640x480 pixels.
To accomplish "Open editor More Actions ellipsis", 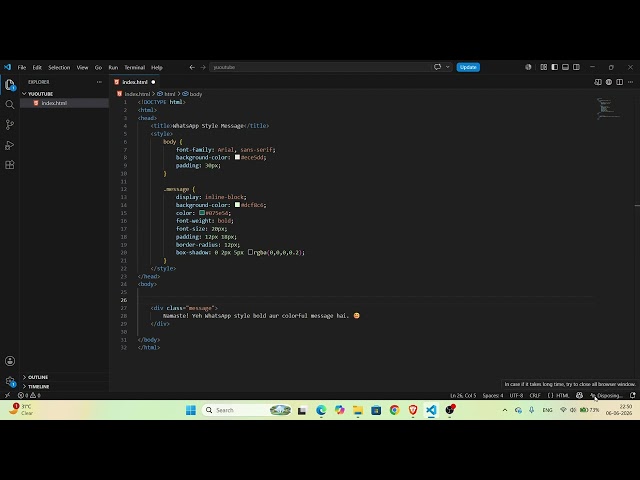I will (631, 82).
